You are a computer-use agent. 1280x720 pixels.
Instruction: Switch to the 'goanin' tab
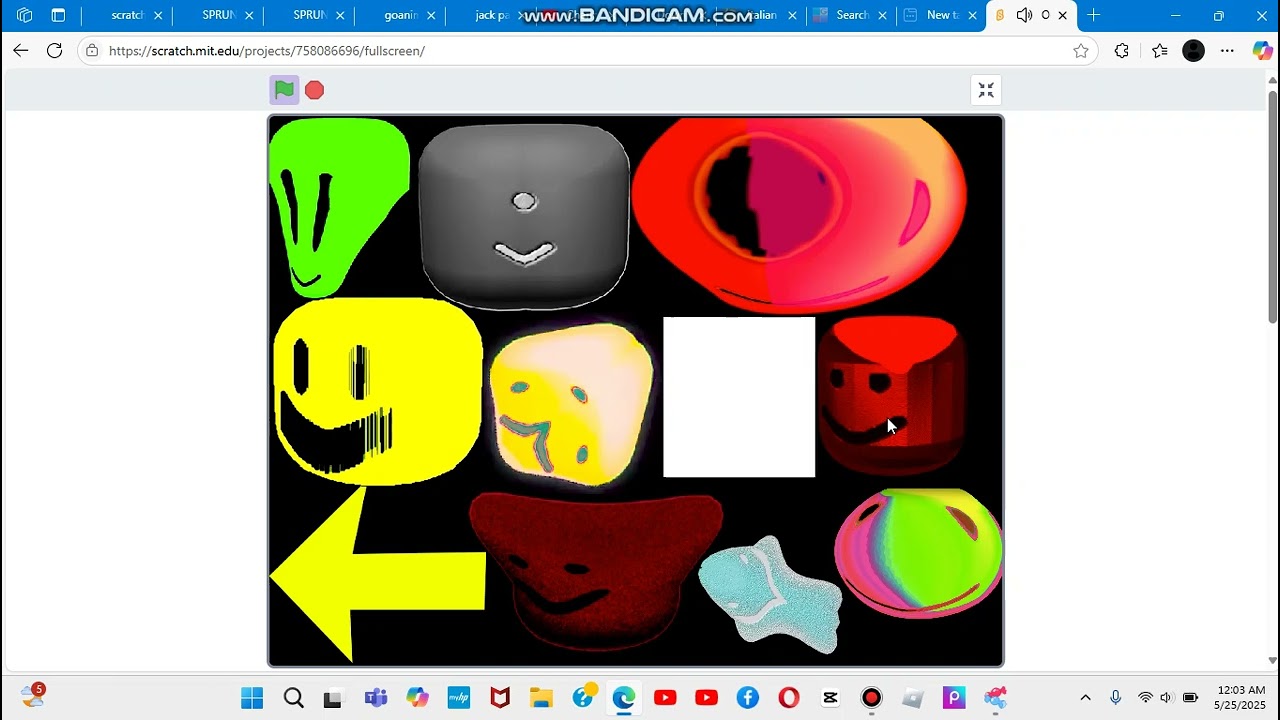400,15
